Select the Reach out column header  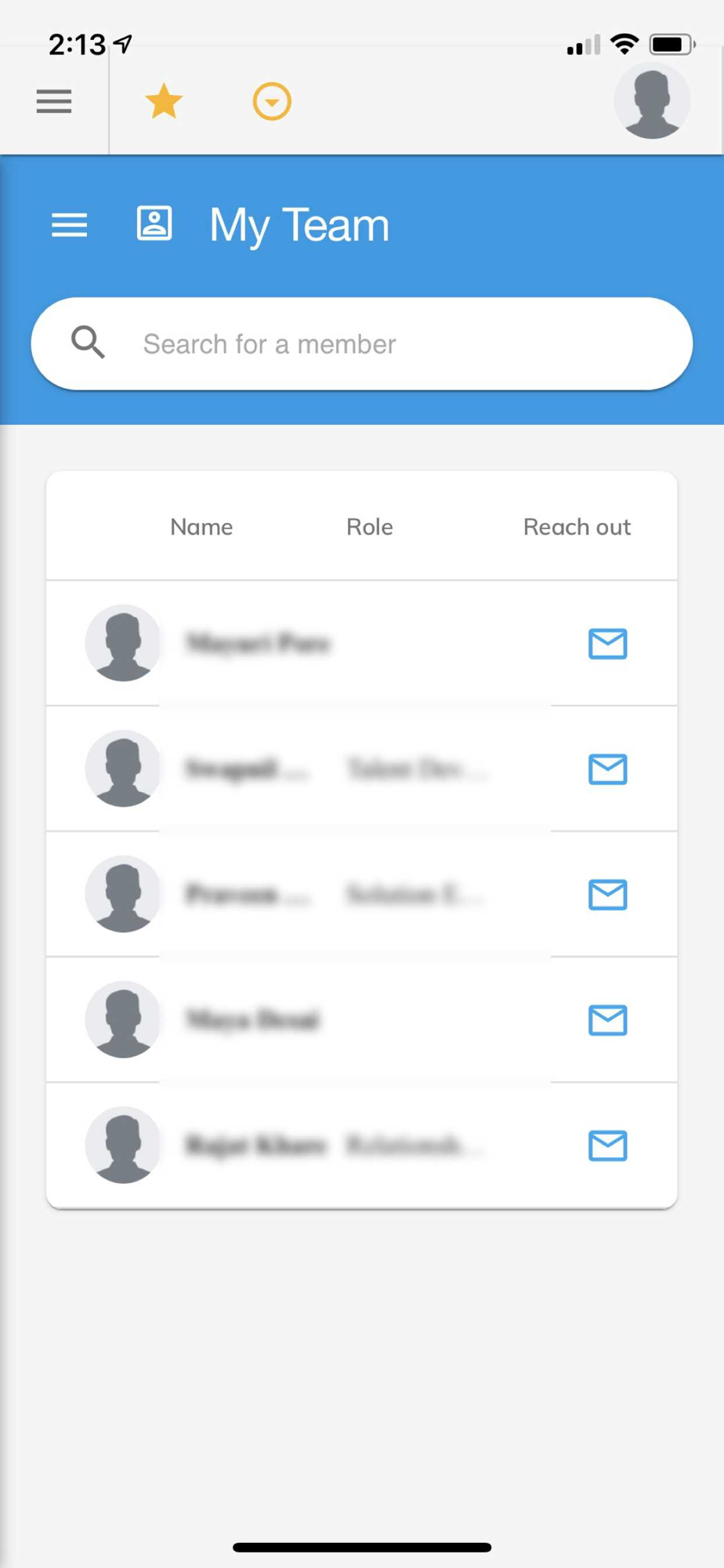[577, 527]
